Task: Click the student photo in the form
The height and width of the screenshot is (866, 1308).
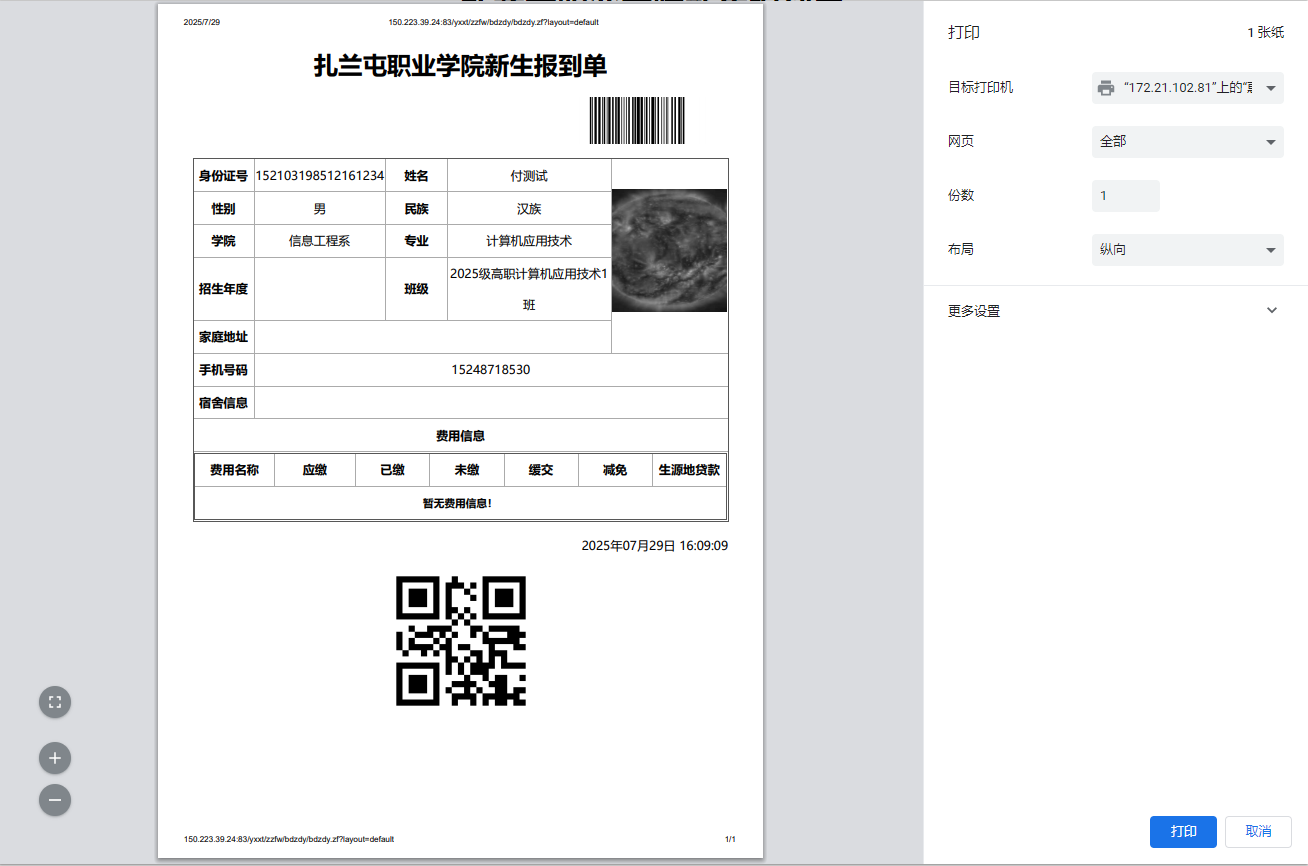Action: point(669,250)
